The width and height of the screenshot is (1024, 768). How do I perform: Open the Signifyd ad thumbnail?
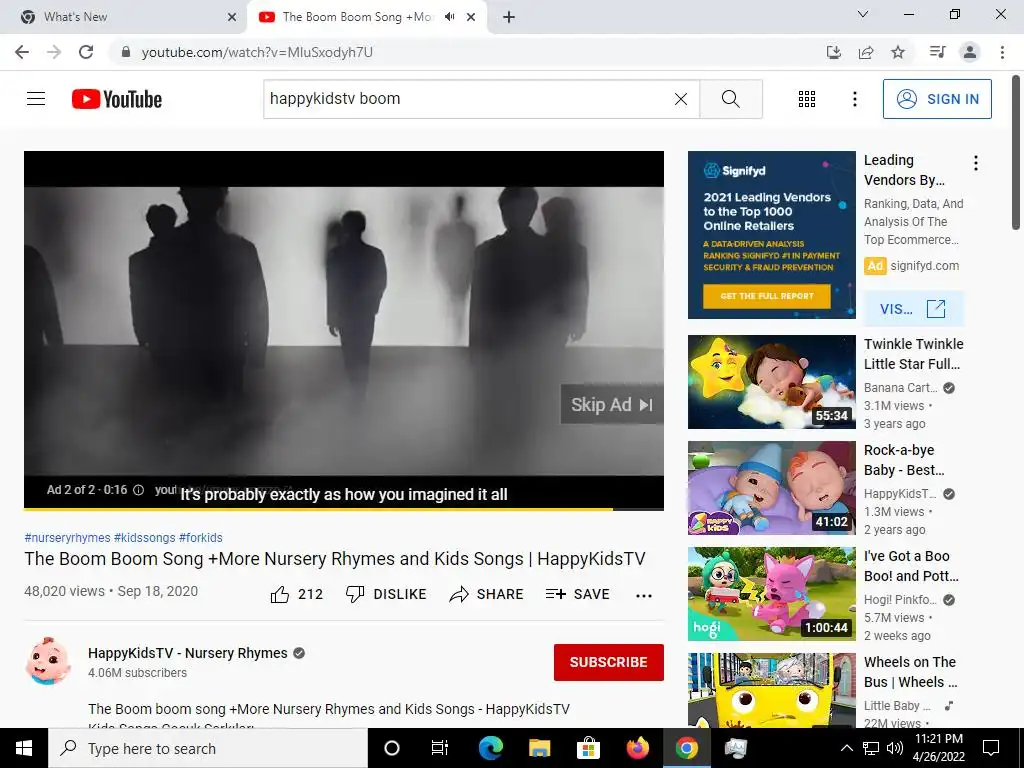(771, 235)
